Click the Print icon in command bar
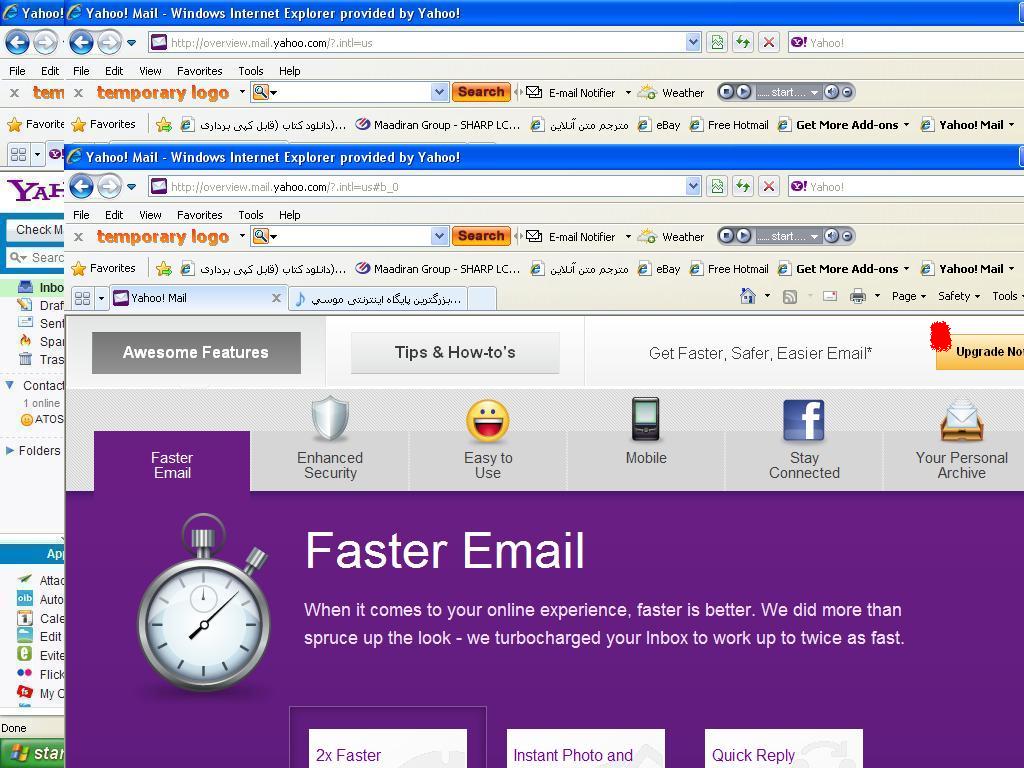 click(x=857, y=296)
